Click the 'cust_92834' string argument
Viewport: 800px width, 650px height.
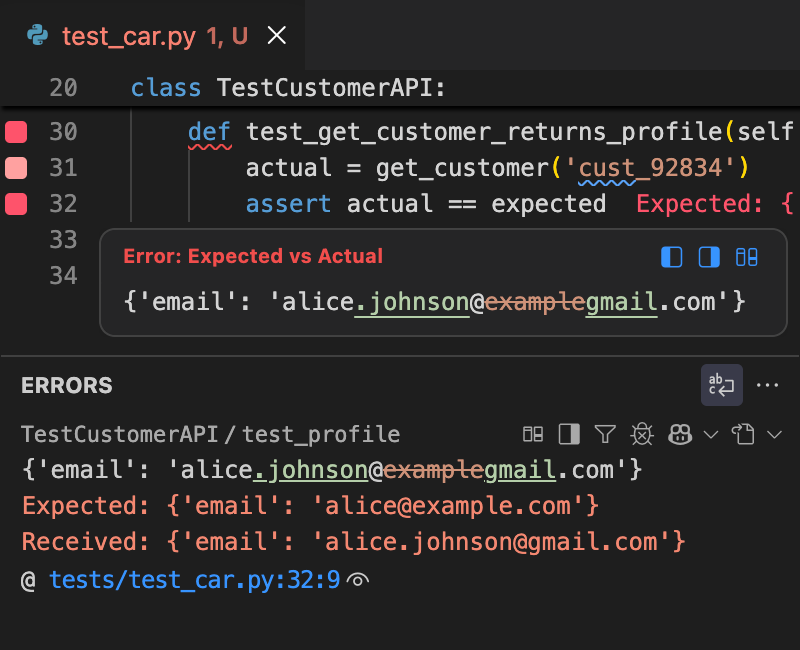tap(651, 168)
